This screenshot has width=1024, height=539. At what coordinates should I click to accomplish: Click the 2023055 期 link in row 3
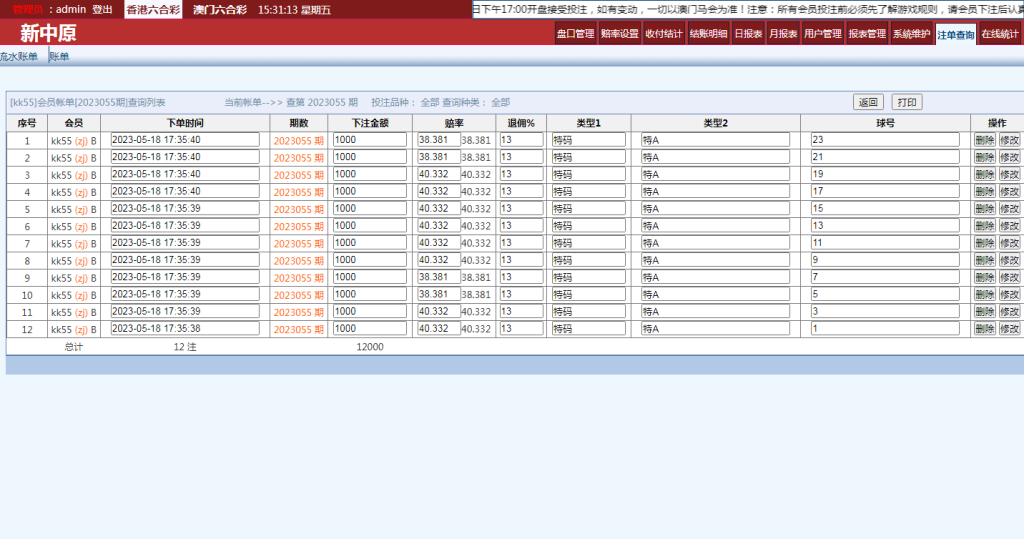point(298,175)
